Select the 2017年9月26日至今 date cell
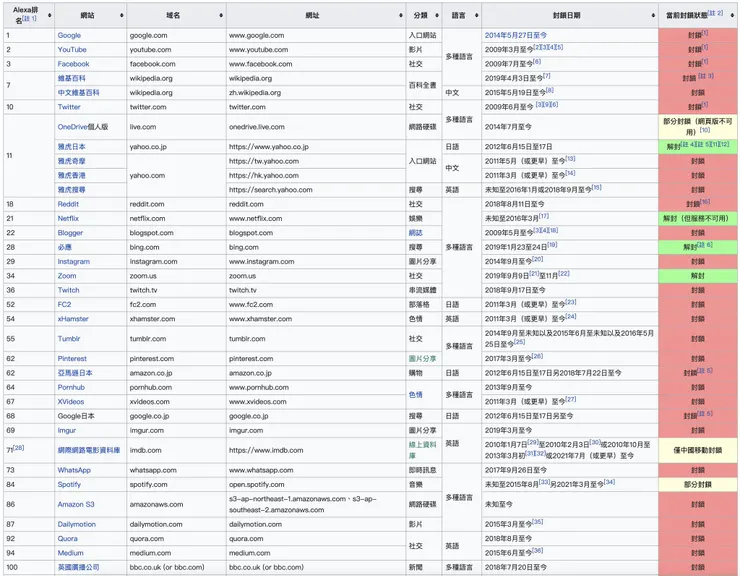 570,470
